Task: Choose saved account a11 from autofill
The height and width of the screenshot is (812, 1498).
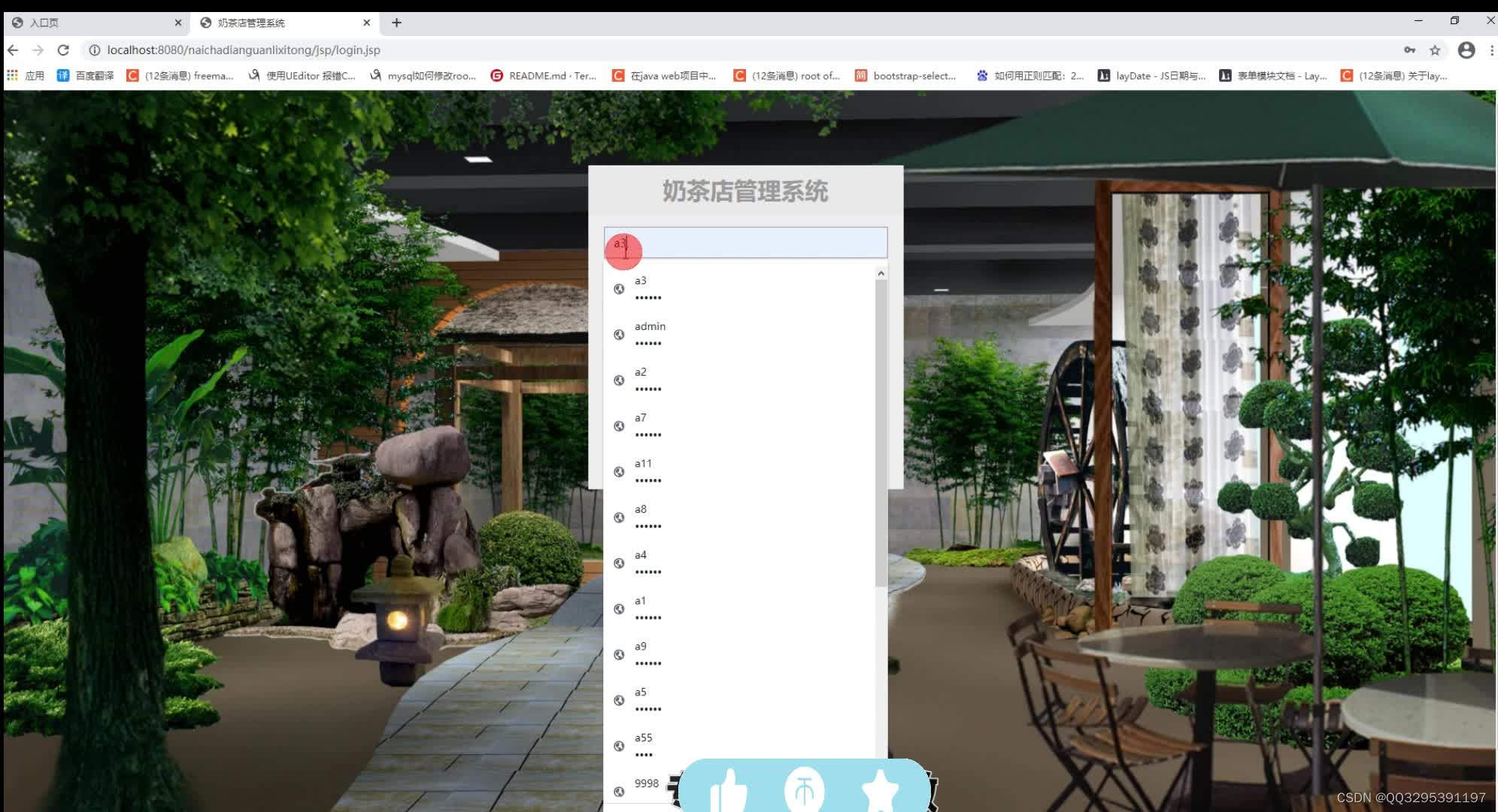Action: tap(739, 472)
